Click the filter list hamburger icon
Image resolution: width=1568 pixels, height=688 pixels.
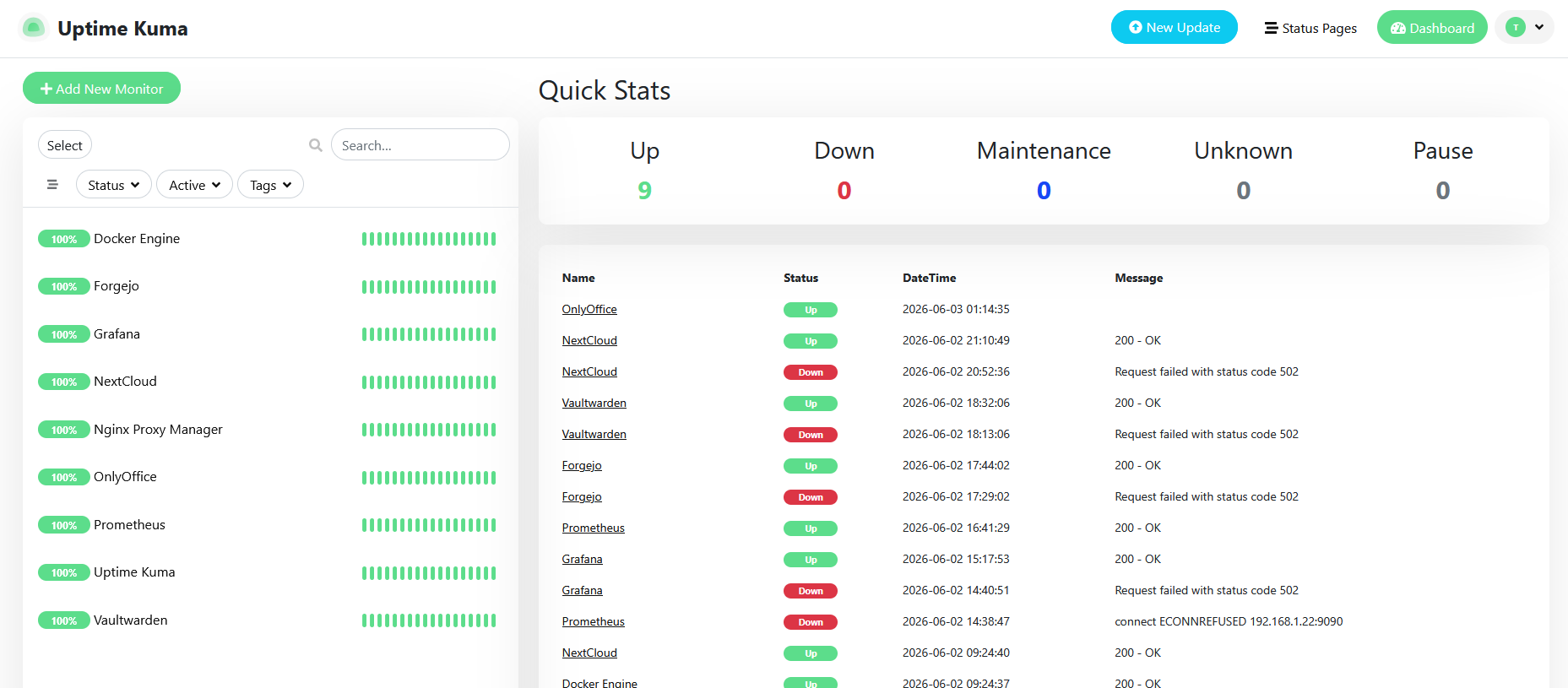click(52, 184)
